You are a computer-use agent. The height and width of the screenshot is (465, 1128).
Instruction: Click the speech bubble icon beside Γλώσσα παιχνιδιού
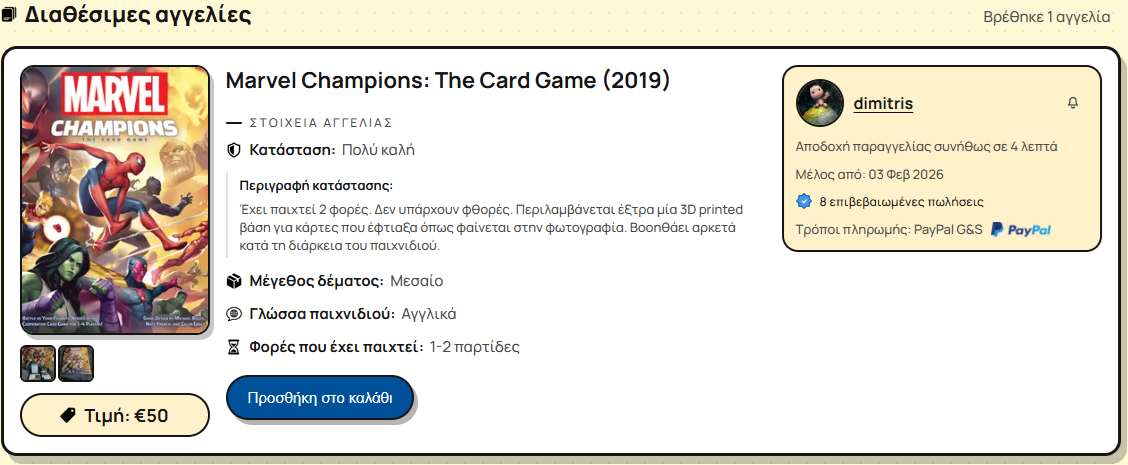pyautogui.click(x=234, y=314)
